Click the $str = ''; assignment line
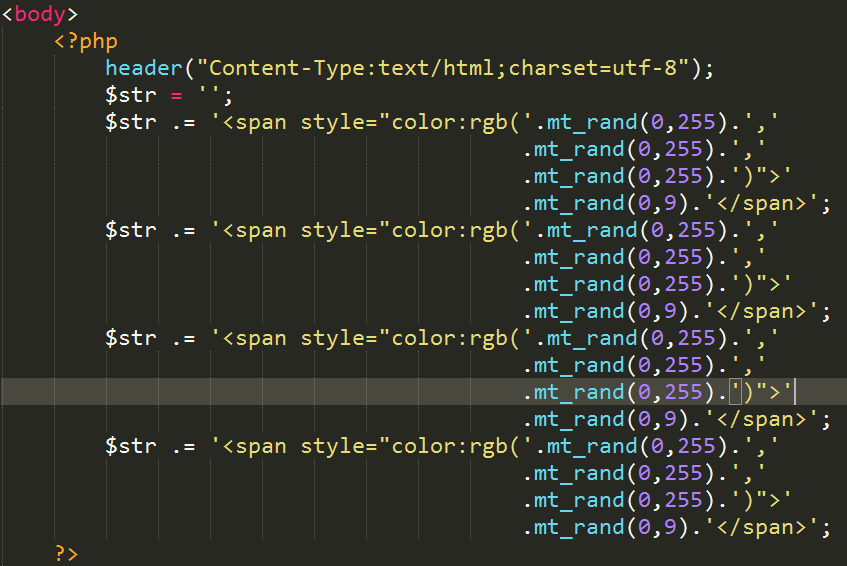The width and height of the screenshot is (847, 566). point(169,96)
